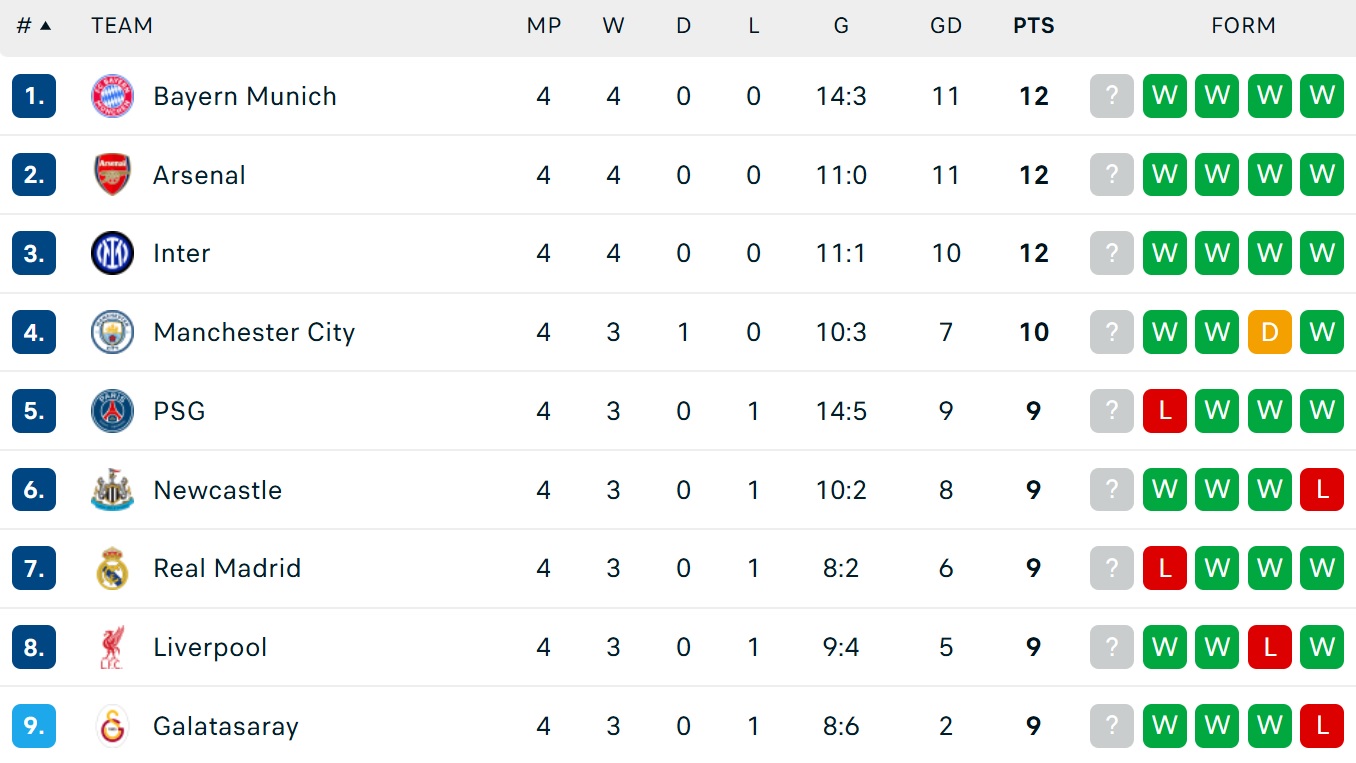Click Bayern Munich's gray upcoming match badge
Viewport: 1356px width, 763px height.
click(x=1111, y=96)
